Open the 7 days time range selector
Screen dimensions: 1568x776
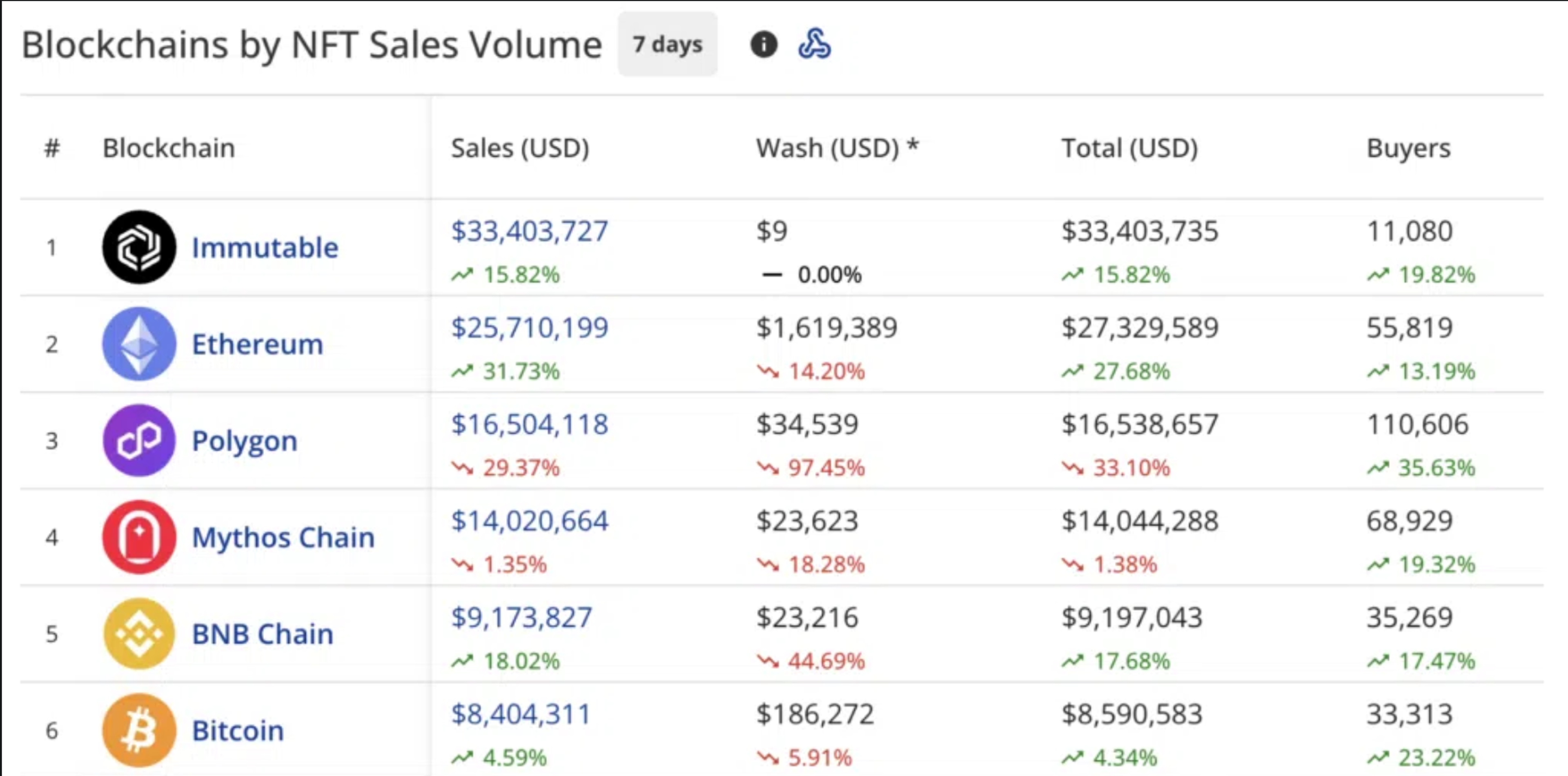click(667, 44)
